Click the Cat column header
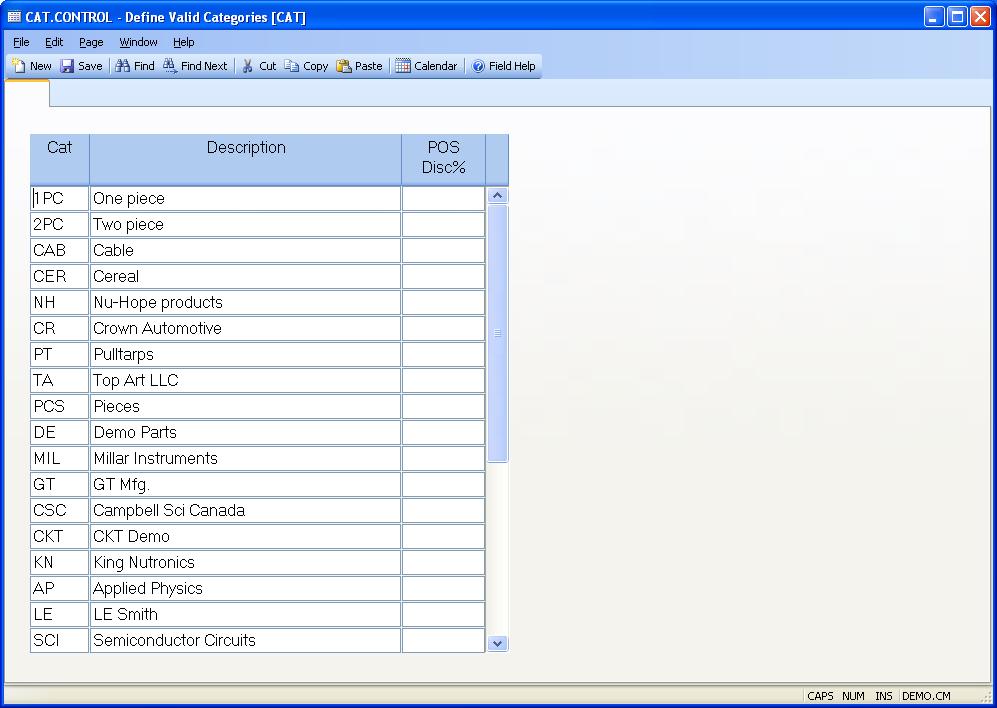The image size is (997, 708). 60,159
